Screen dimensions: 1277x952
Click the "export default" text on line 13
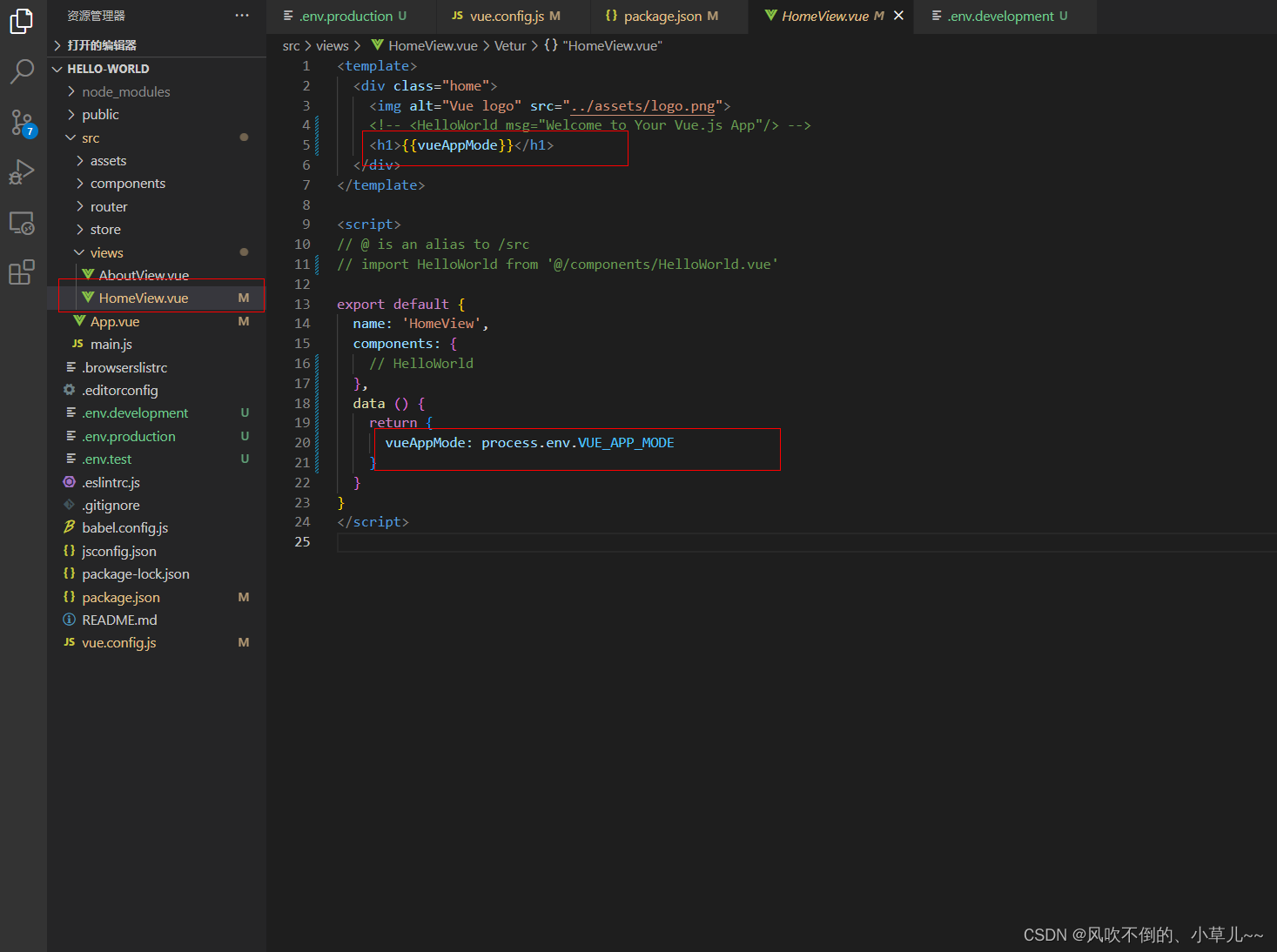click(x=393, y=305)
